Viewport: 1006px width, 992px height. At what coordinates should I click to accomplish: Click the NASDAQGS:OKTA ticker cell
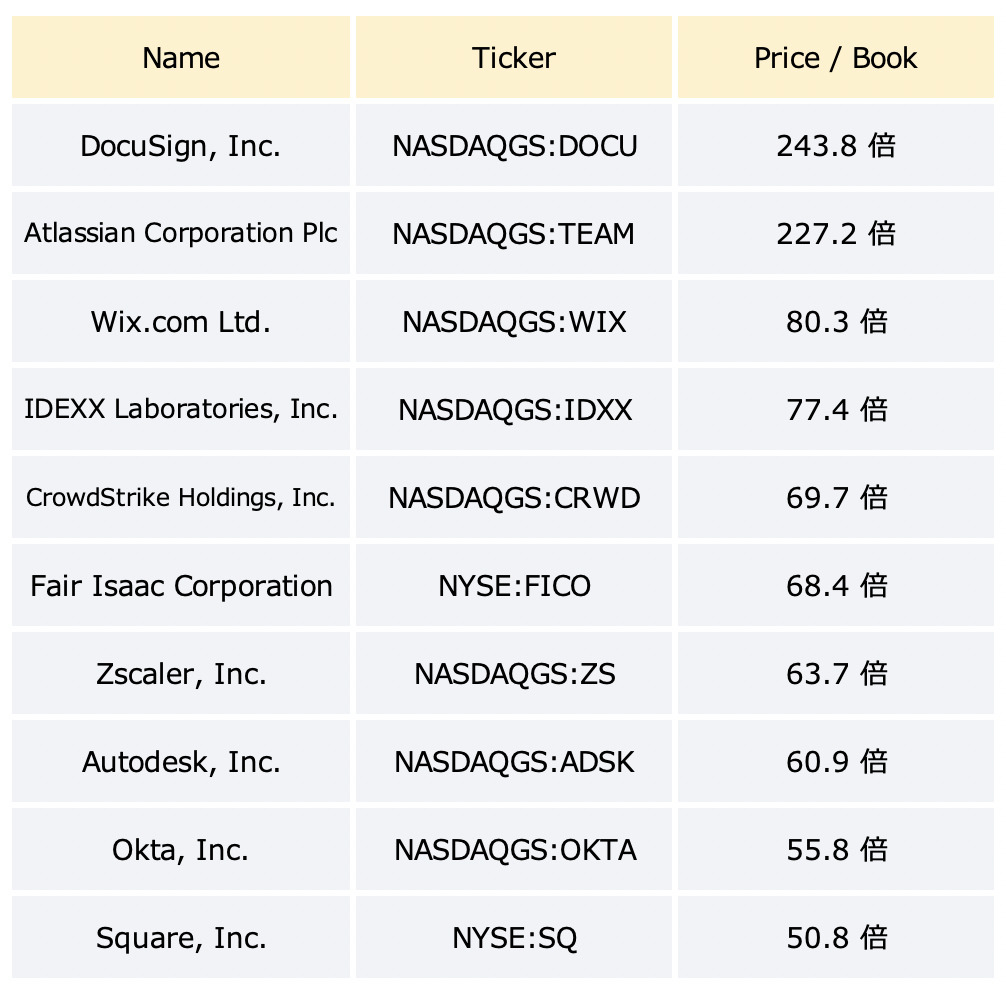(514, 849)
